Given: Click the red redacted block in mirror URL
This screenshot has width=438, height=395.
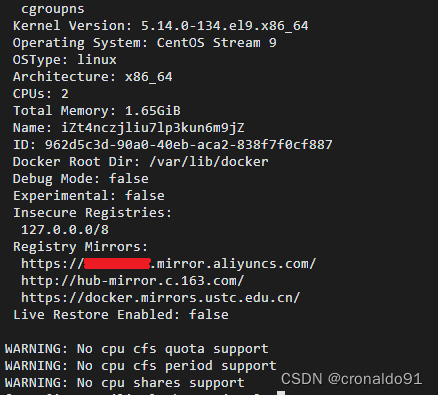Looking at the screenshot, I should coord(117,264).
